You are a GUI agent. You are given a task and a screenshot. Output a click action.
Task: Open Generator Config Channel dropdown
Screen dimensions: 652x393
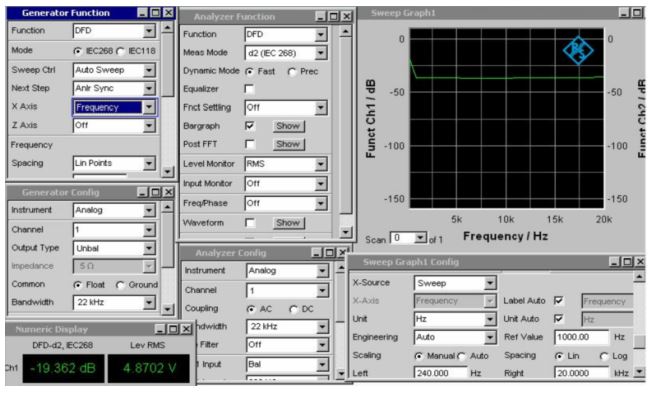point(114,230)
